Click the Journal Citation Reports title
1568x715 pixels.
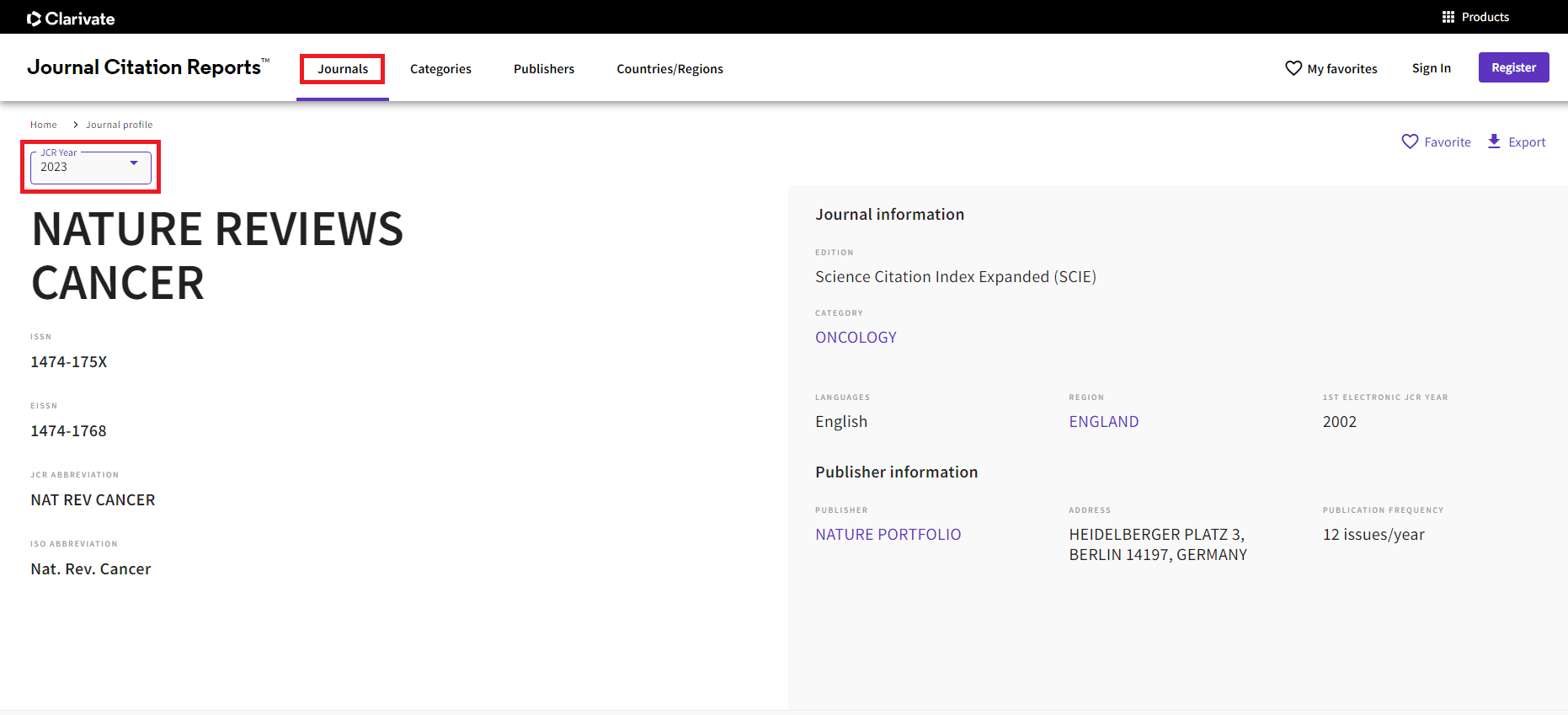[148, 67]
